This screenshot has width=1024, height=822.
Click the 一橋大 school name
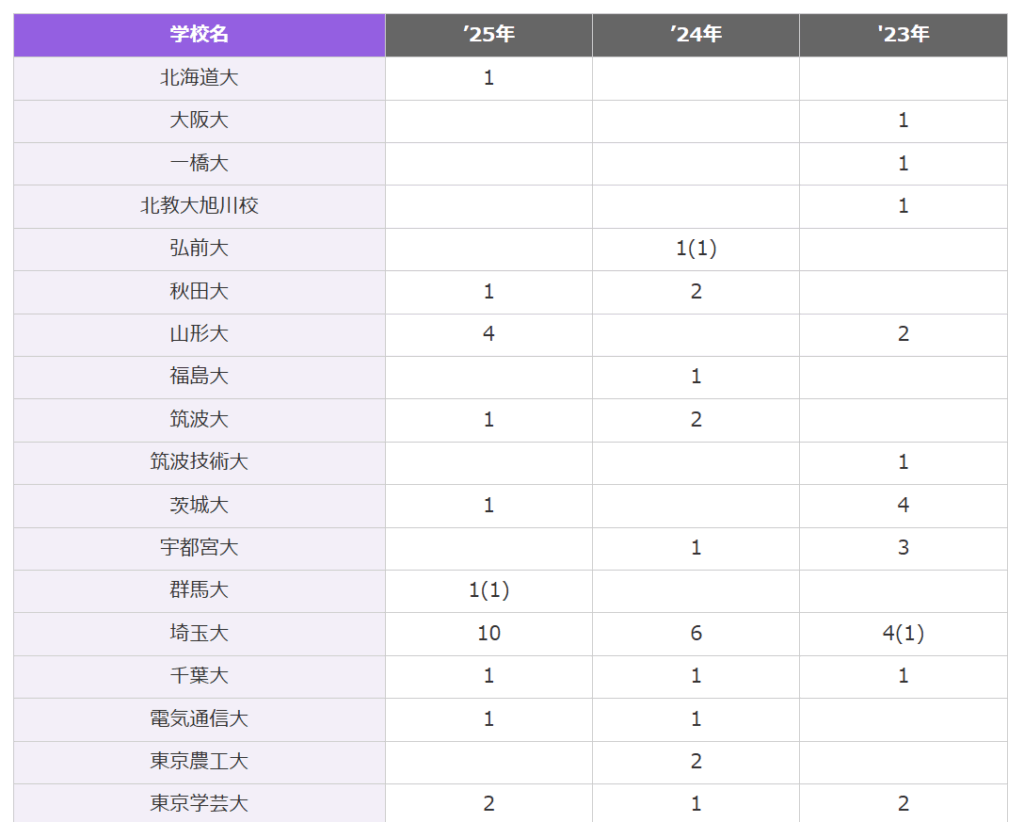coord(199,164)
